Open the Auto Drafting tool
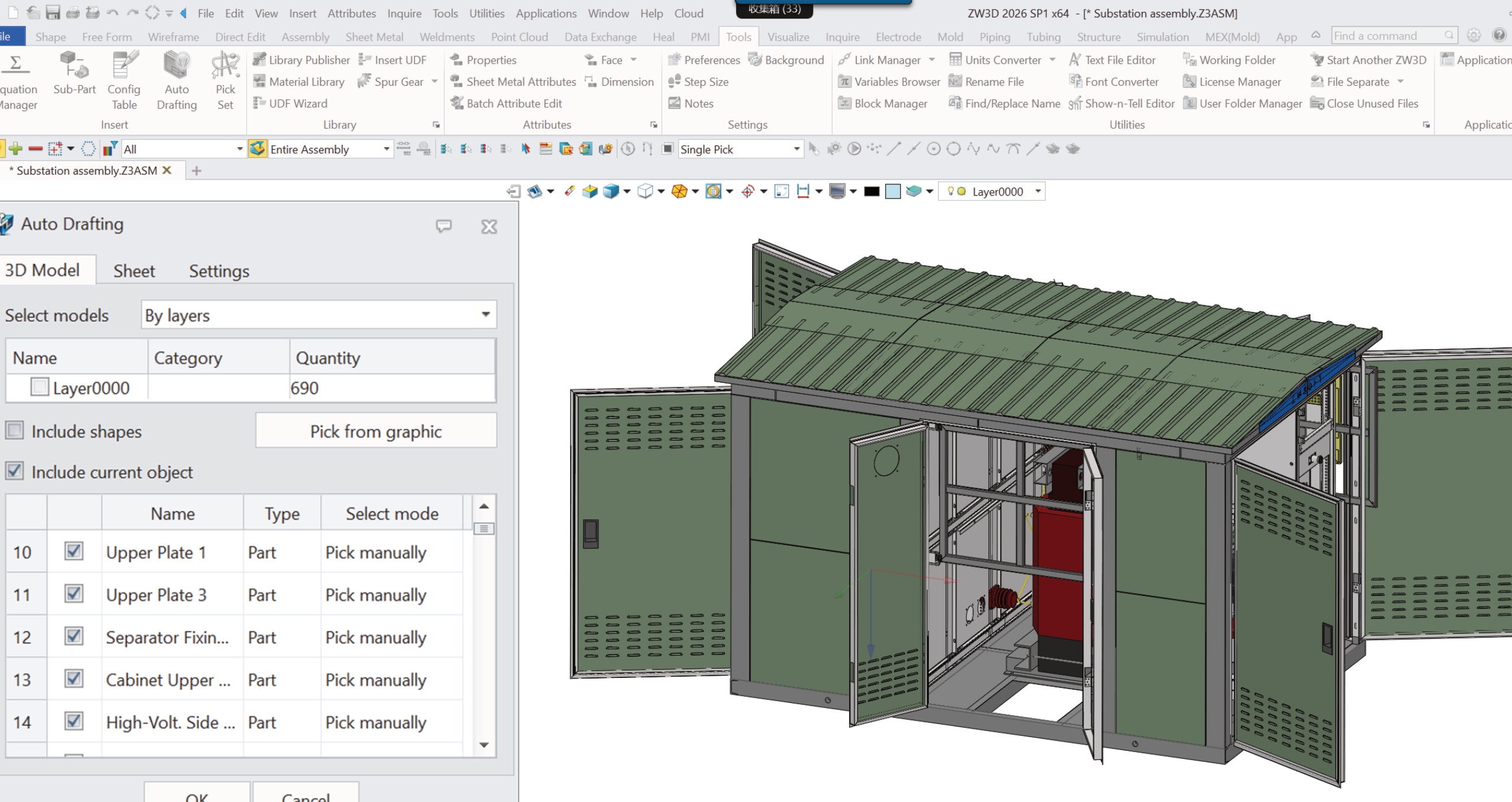Image resolution: width=1512 pixels, height=802 pixels. [176, 81]
